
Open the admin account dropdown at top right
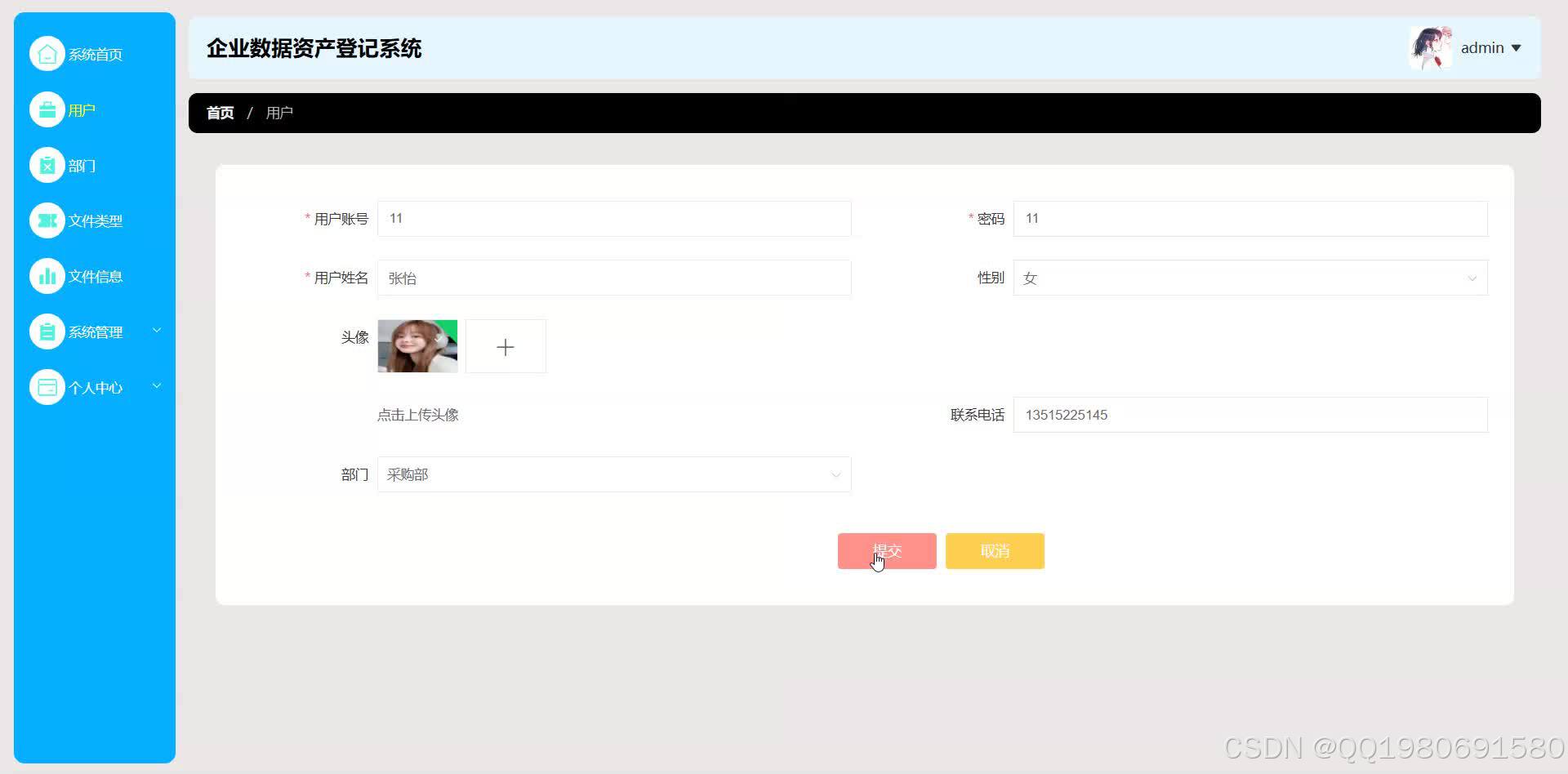(x=1491, y=47)
